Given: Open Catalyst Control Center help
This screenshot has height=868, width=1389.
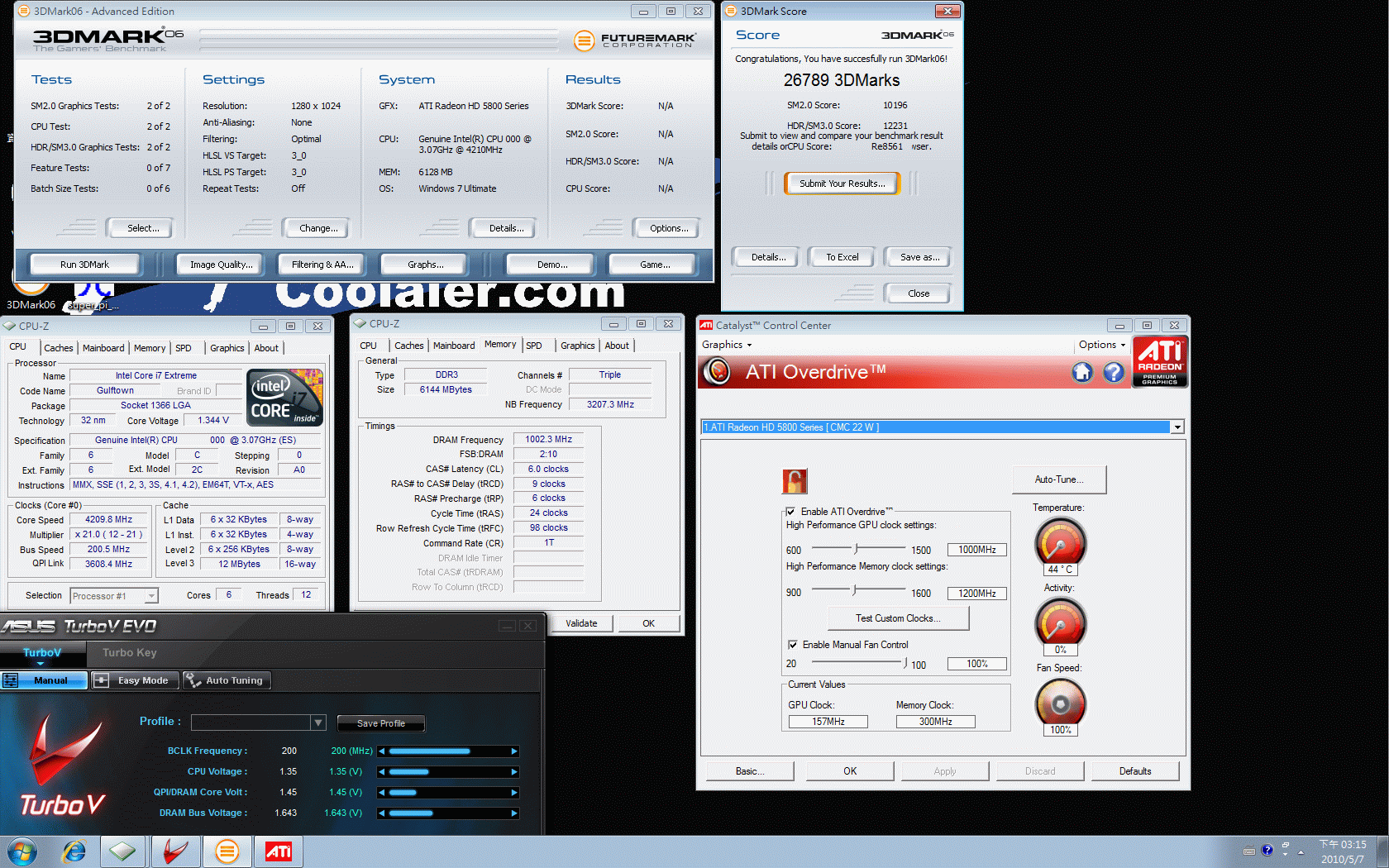Looking at the screenshot, I should 1114,372.
